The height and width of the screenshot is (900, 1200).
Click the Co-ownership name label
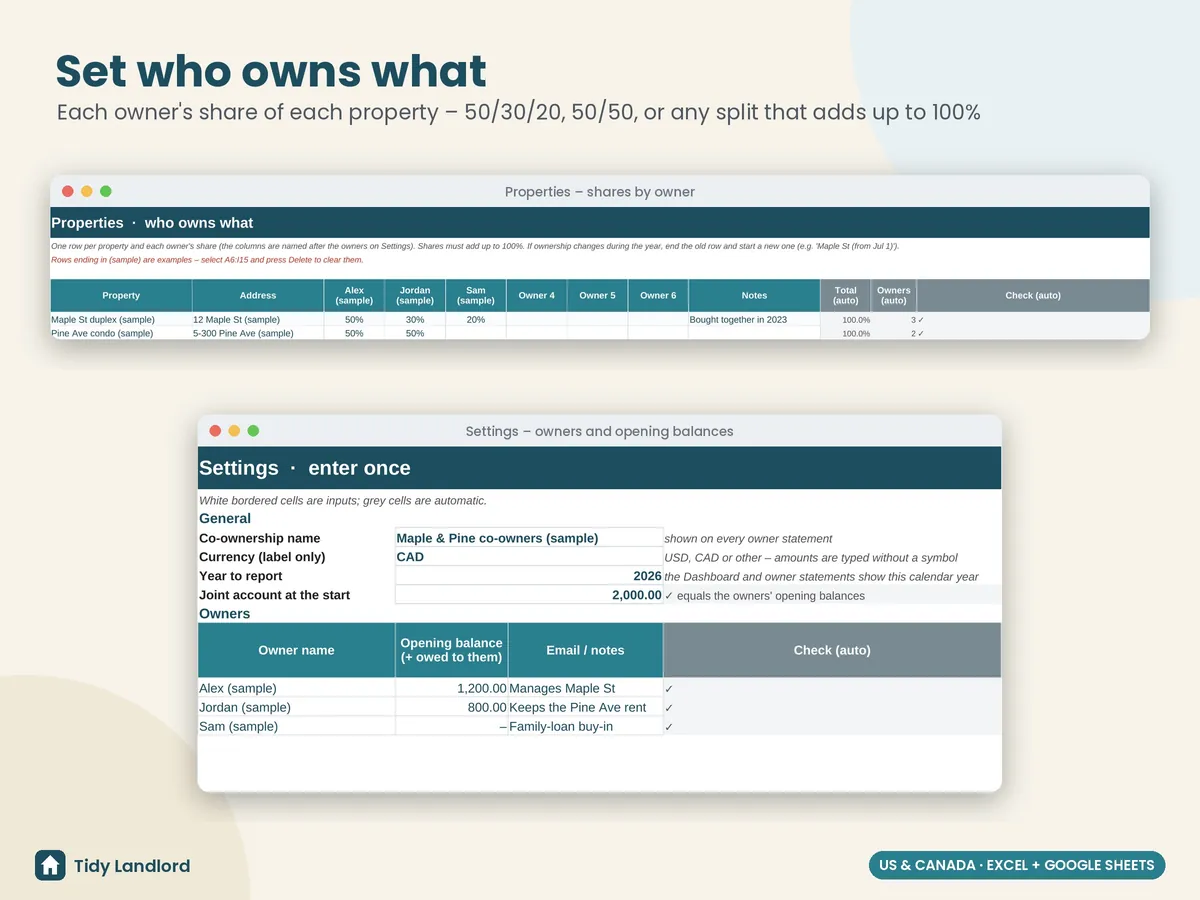[260, 538]
